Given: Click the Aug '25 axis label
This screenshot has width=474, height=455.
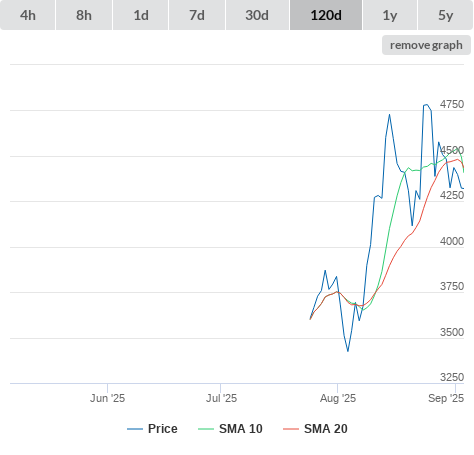Looking at the screenshot, I should coord(338,398).
